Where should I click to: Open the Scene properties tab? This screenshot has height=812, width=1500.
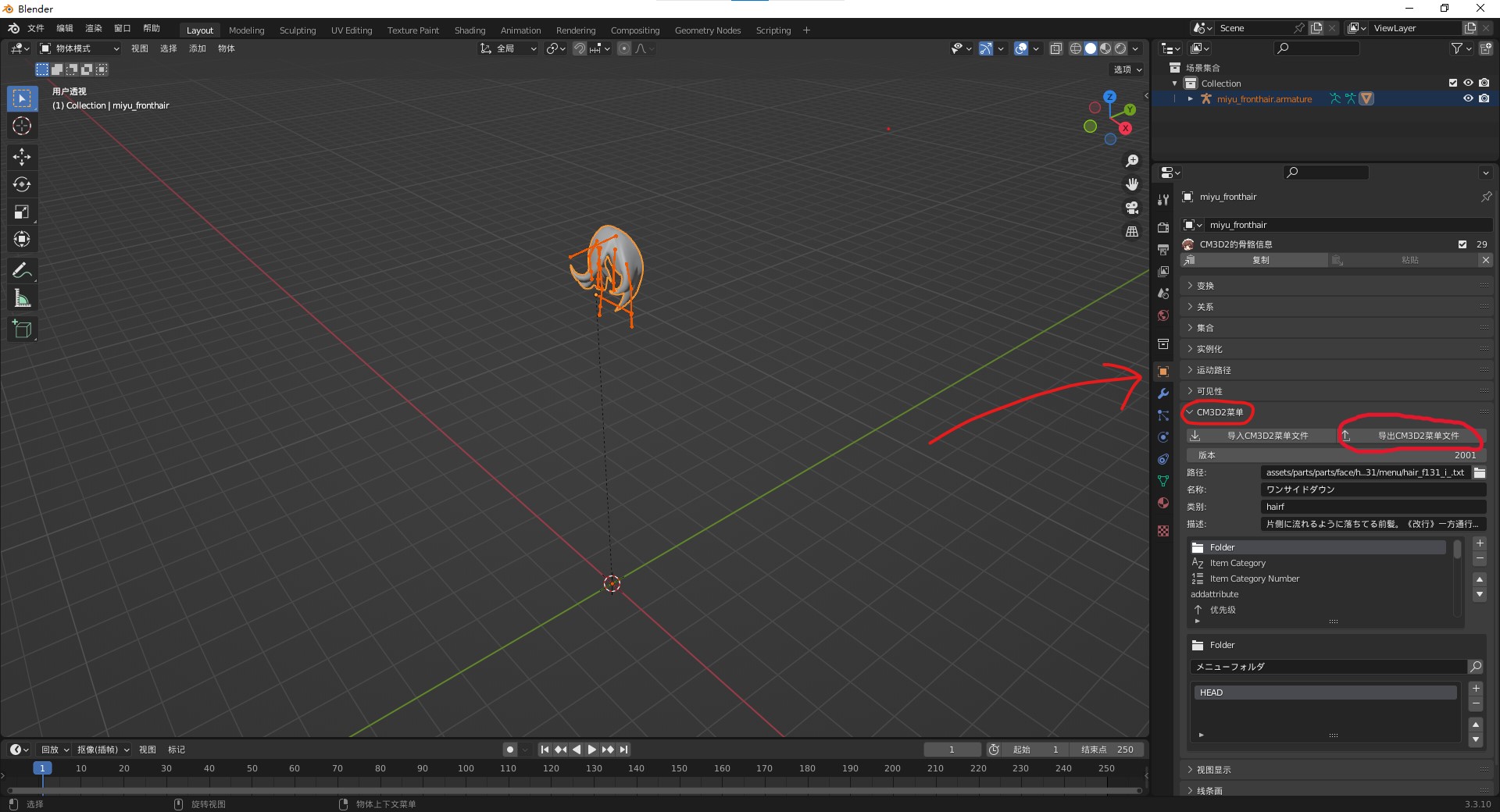click(x=1163, y=294)
